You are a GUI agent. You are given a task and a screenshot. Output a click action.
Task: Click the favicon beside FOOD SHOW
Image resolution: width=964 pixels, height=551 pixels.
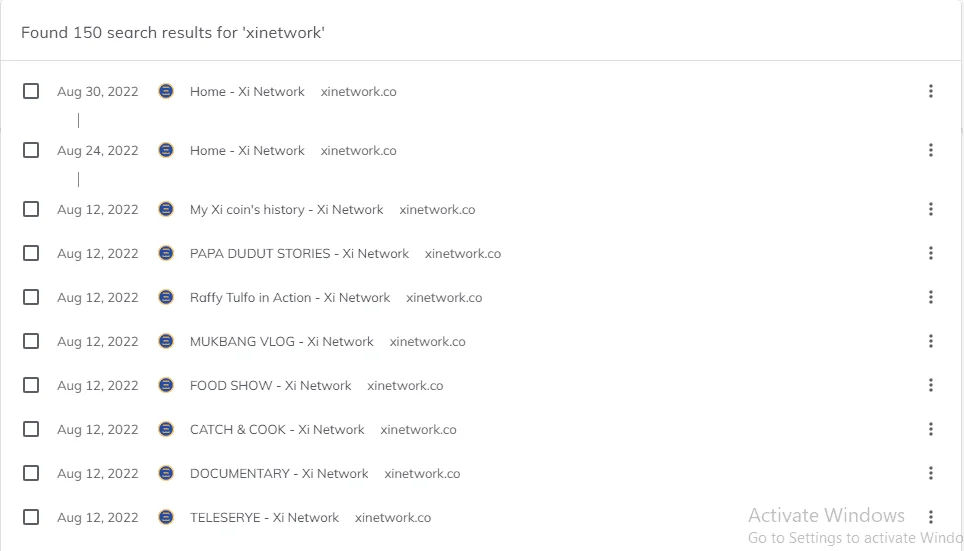[166, 385]
